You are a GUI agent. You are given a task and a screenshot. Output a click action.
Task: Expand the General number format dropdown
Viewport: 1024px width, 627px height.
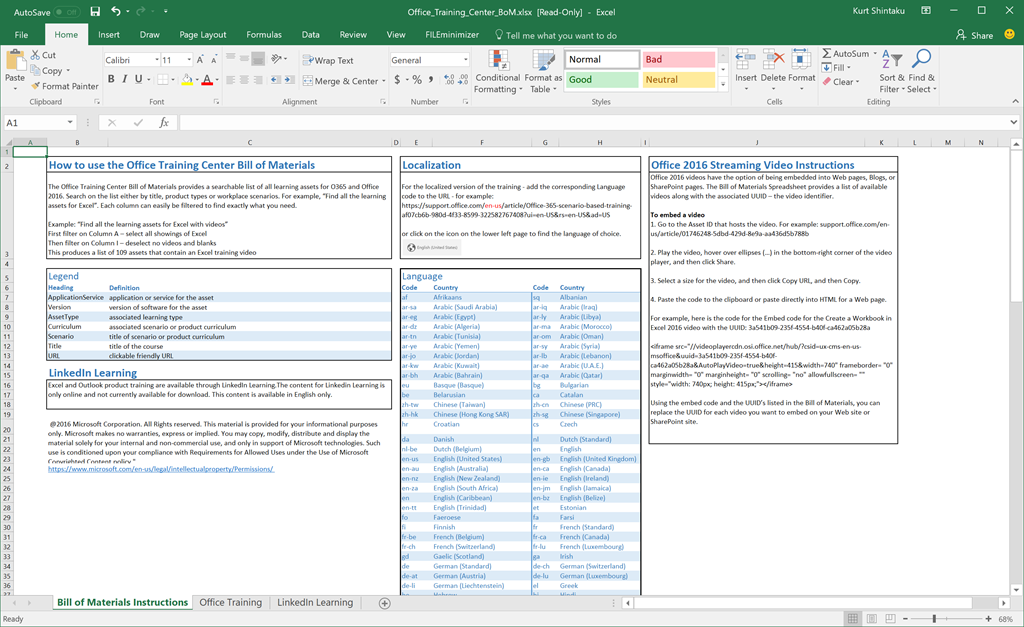[x=466, y=60]
